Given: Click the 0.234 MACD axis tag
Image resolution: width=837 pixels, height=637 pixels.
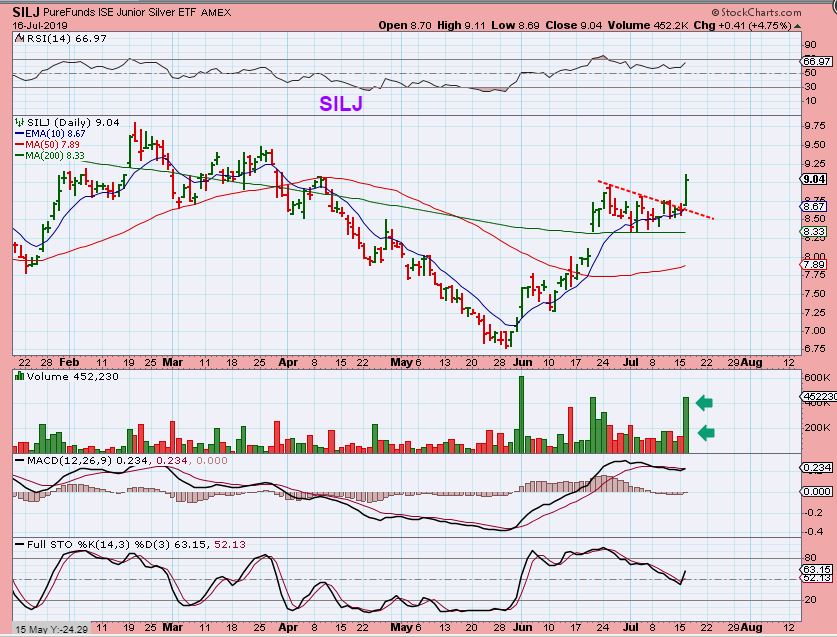Looking at the screenshot, I should [817, 468].
